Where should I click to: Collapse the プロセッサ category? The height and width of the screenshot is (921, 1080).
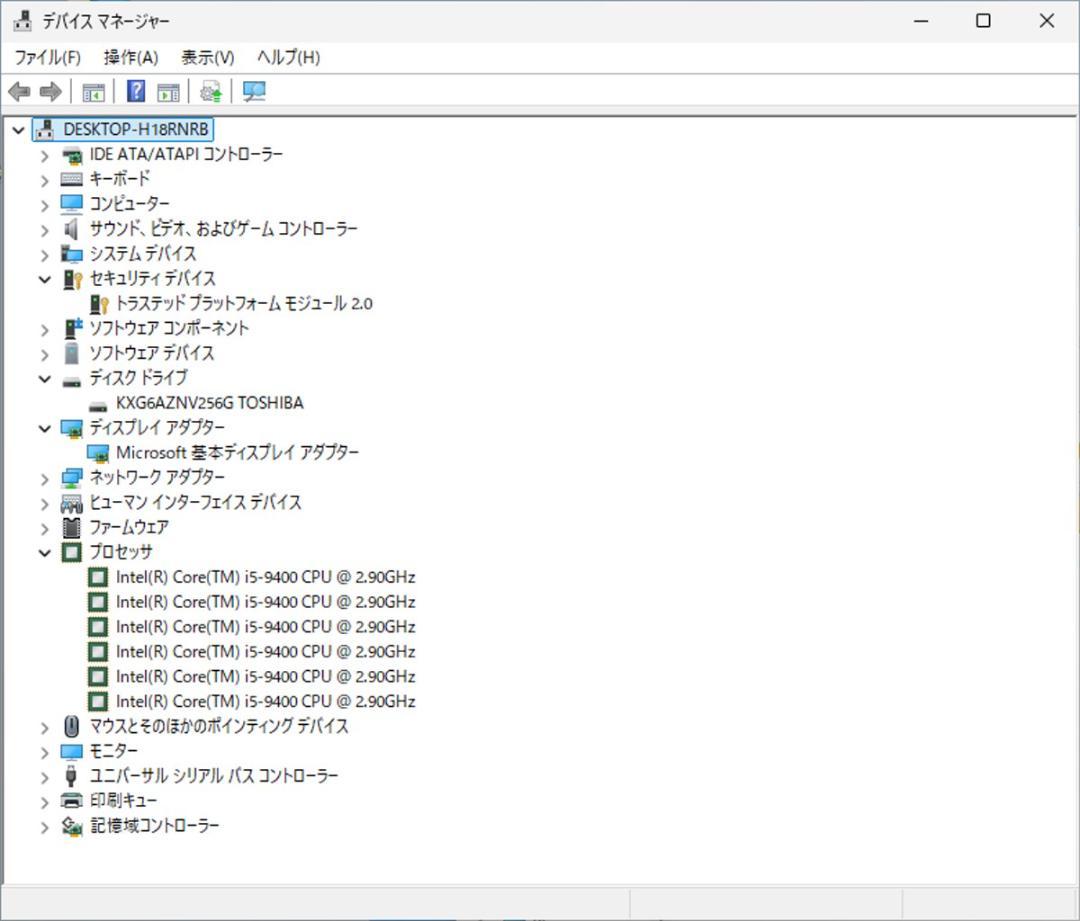point(45,552)
